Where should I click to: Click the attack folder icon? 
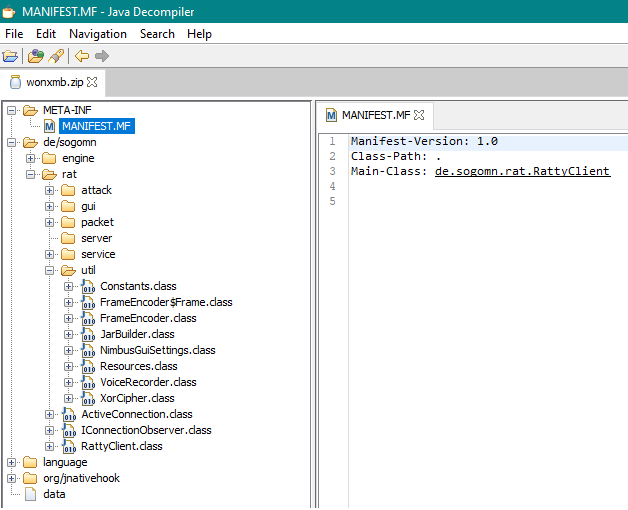click(x=68, y=190)
